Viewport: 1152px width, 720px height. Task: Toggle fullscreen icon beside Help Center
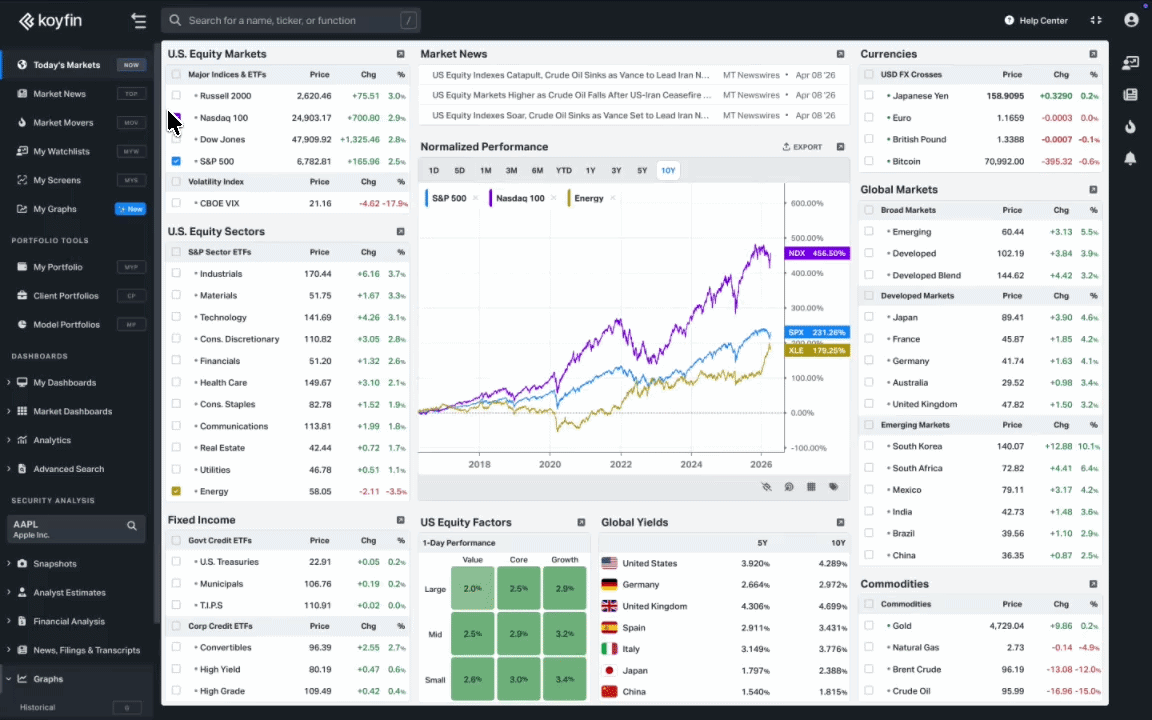(1096, 20)
